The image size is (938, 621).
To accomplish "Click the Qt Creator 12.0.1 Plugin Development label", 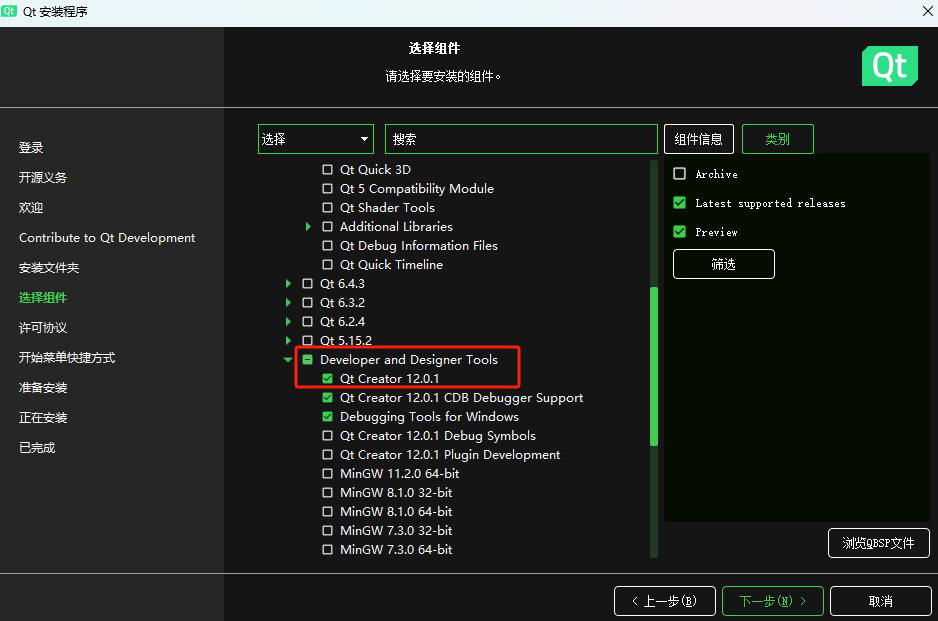I will pos(450,455).
